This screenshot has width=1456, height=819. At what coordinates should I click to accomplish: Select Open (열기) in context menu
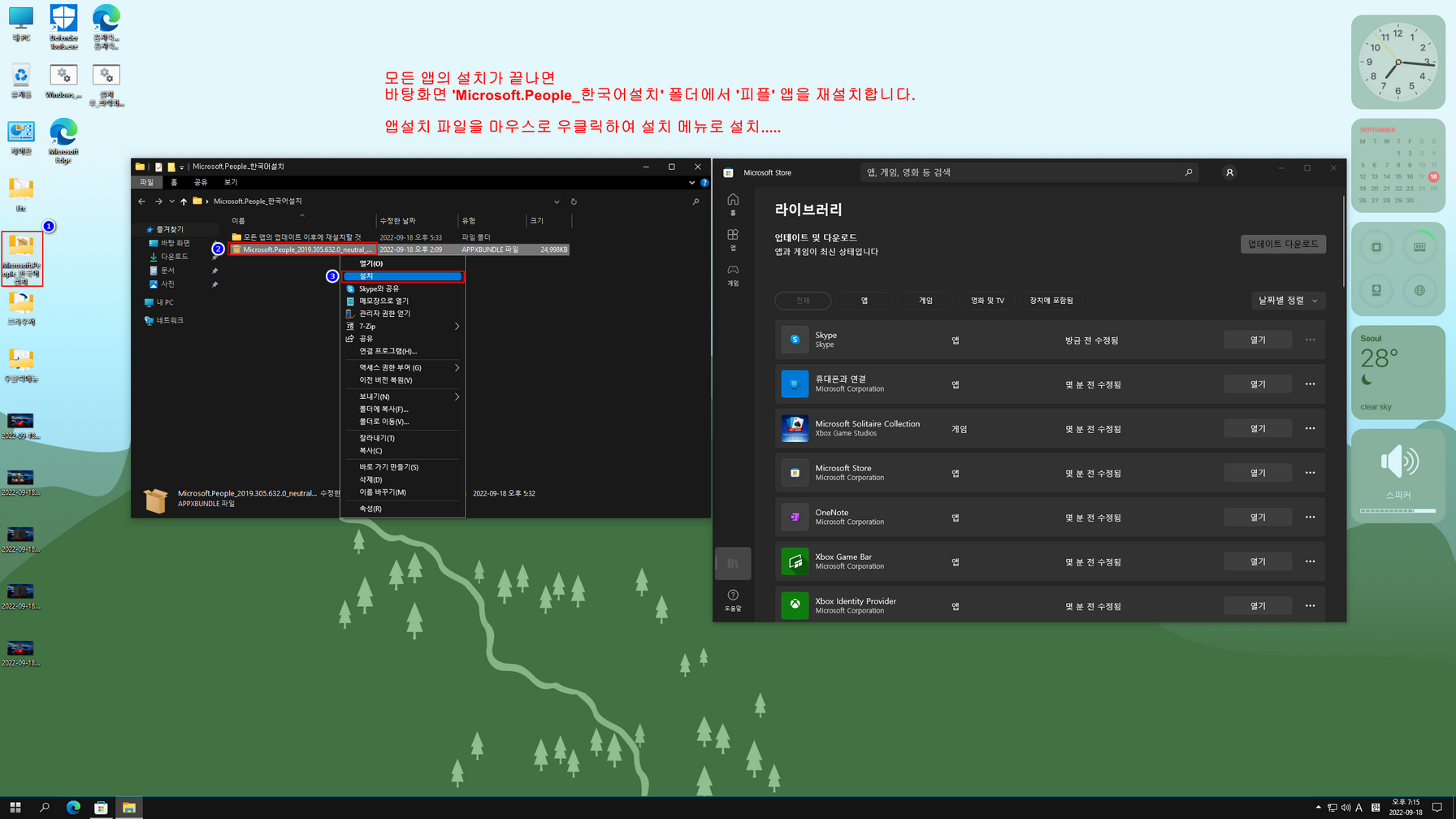[x=403, y=263]
